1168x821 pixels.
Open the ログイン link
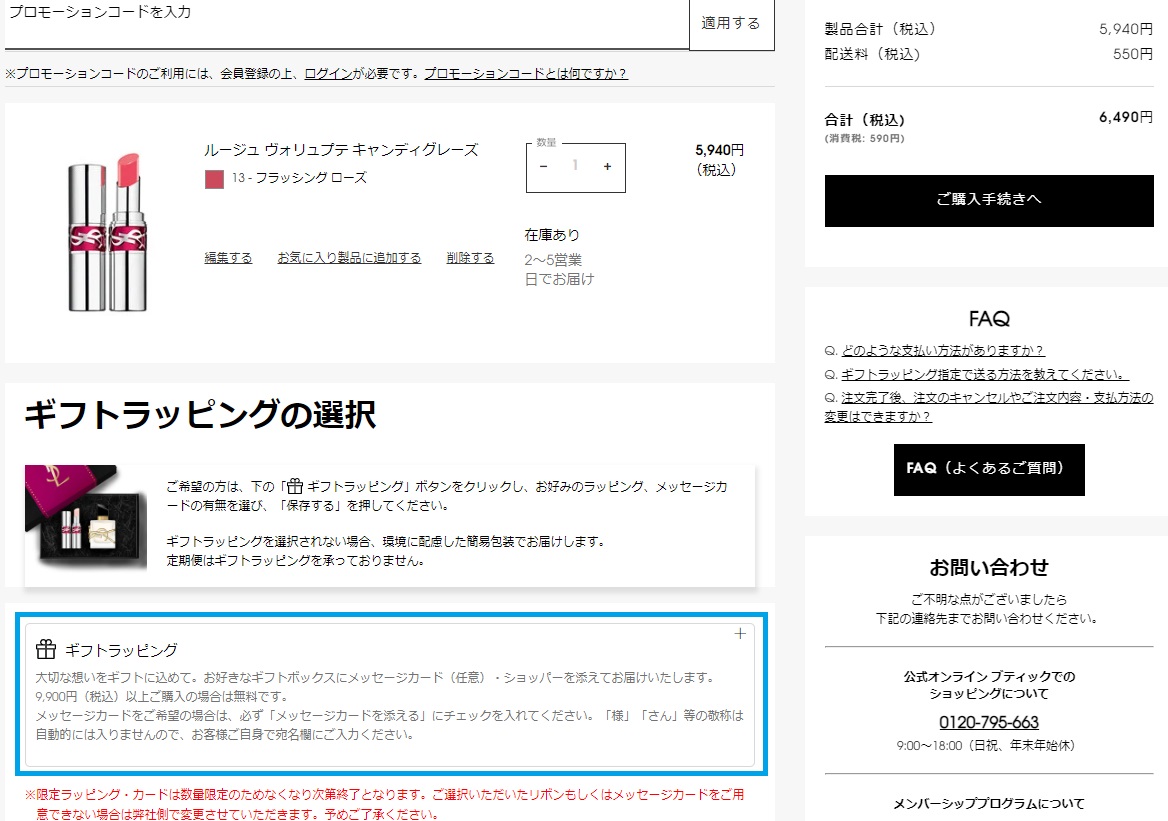click(x=328, y=73)
